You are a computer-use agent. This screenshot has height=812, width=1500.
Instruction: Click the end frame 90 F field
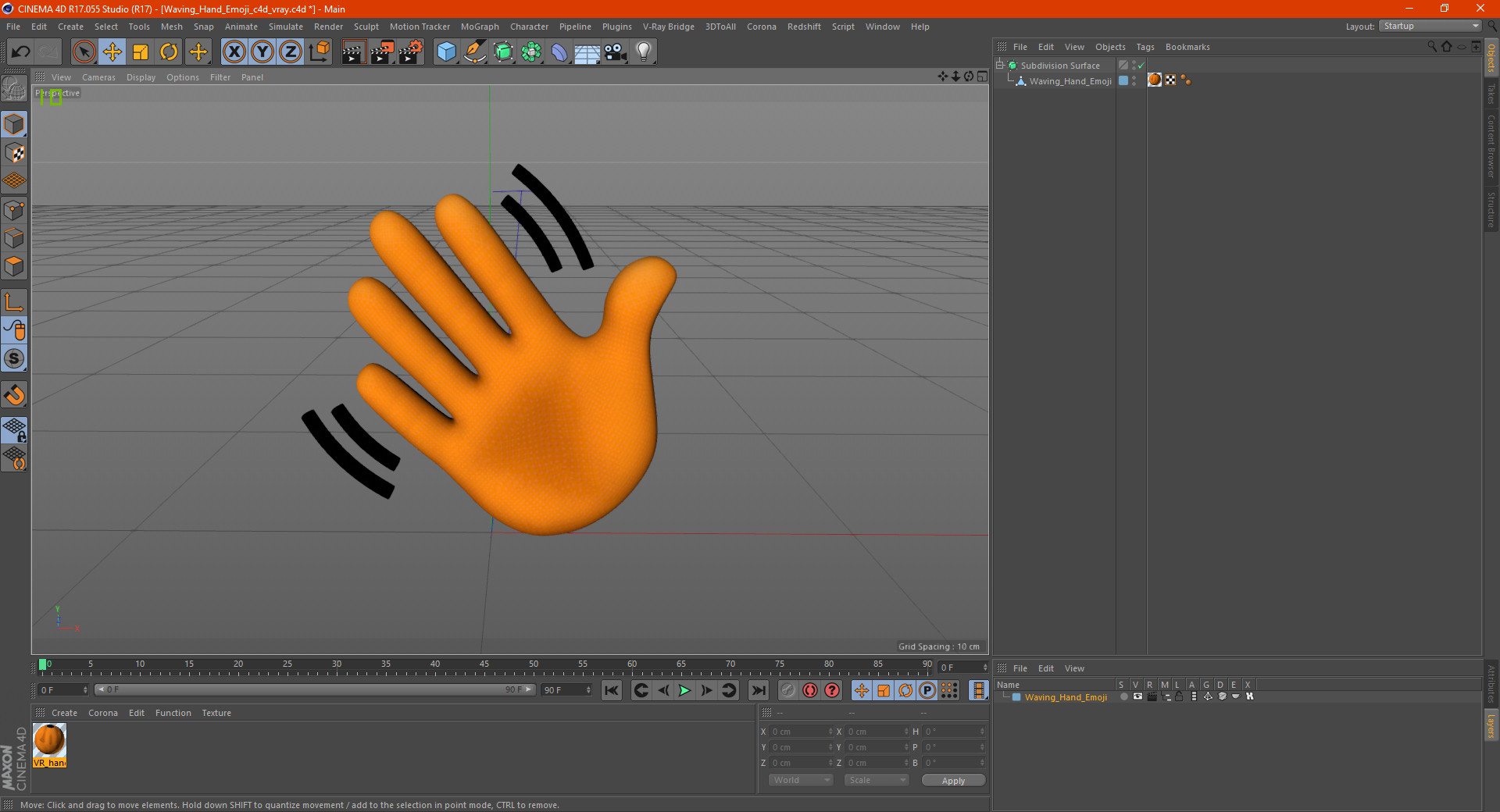point(566,690)
